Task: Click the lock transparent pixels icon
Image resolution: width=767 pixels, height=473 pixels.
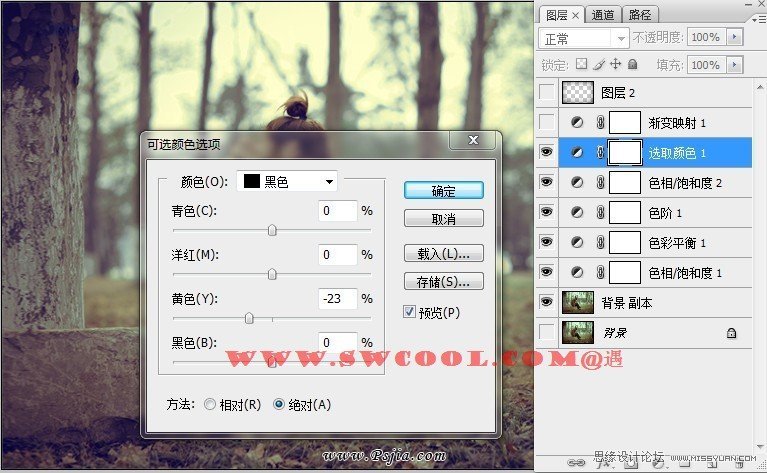Action: tap(581, 64)
